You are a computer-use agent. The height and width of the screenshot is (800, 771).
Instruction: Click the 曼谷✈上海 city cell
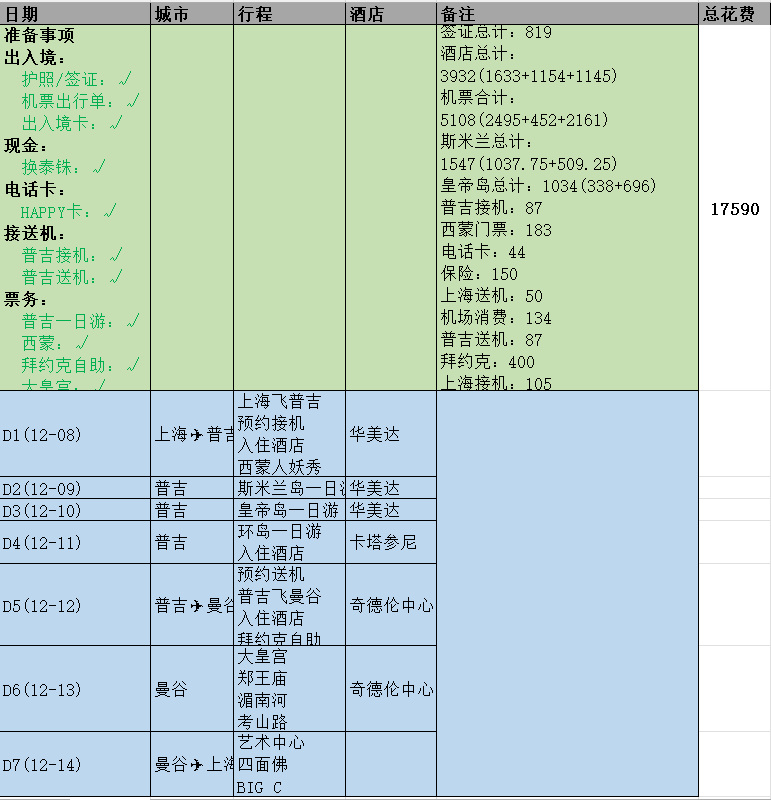click(192, 764)
